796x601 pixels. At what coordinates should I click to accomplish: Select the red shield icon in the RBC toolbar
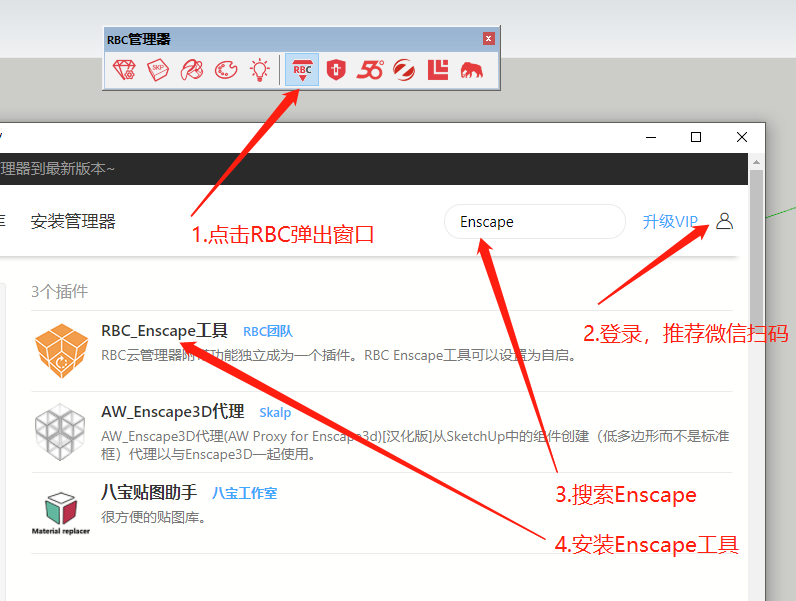(336, 70)
